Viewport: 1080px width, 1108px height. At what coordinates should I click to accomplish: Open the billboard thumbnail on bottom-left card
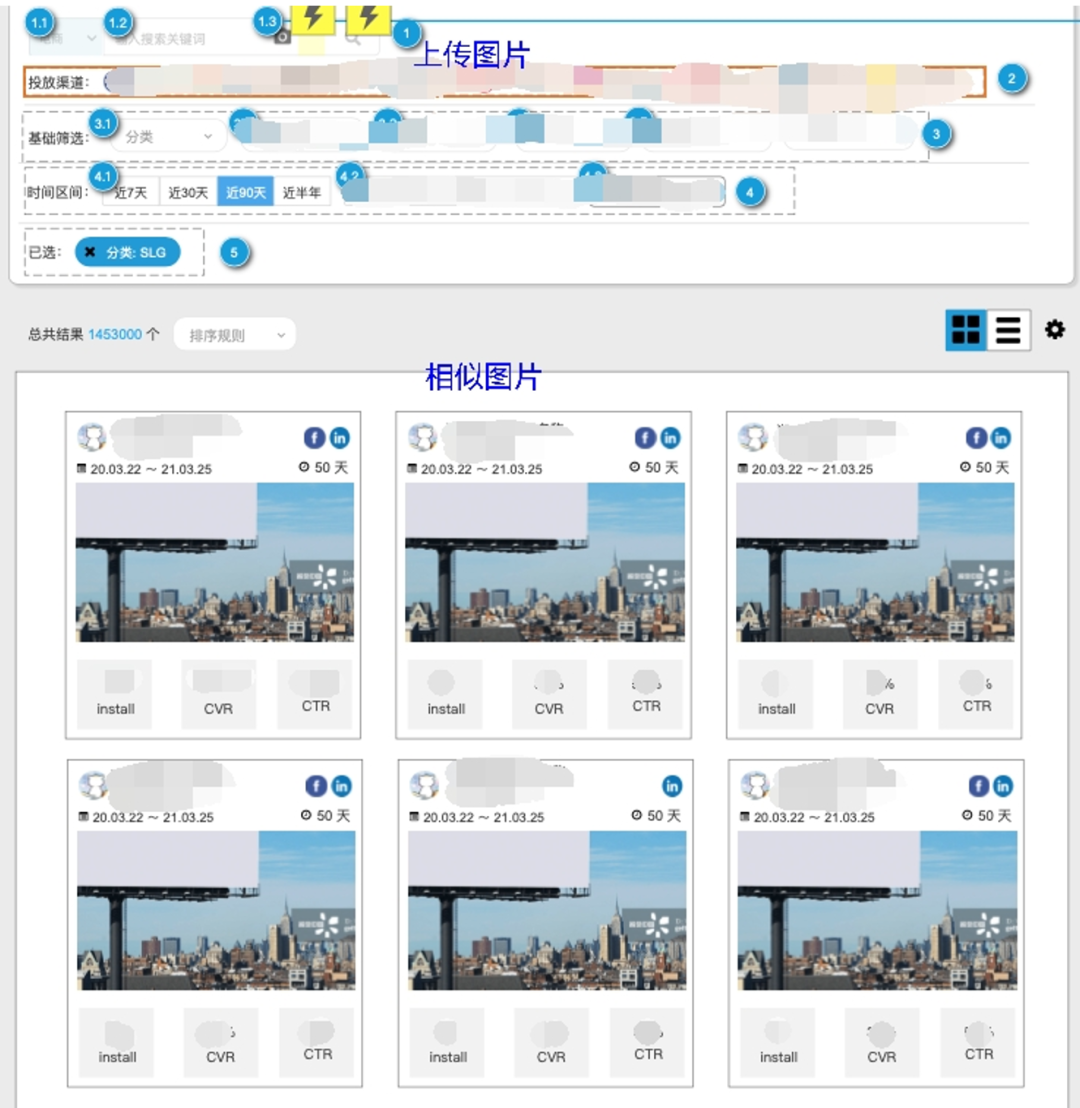(x=216, y=910)
